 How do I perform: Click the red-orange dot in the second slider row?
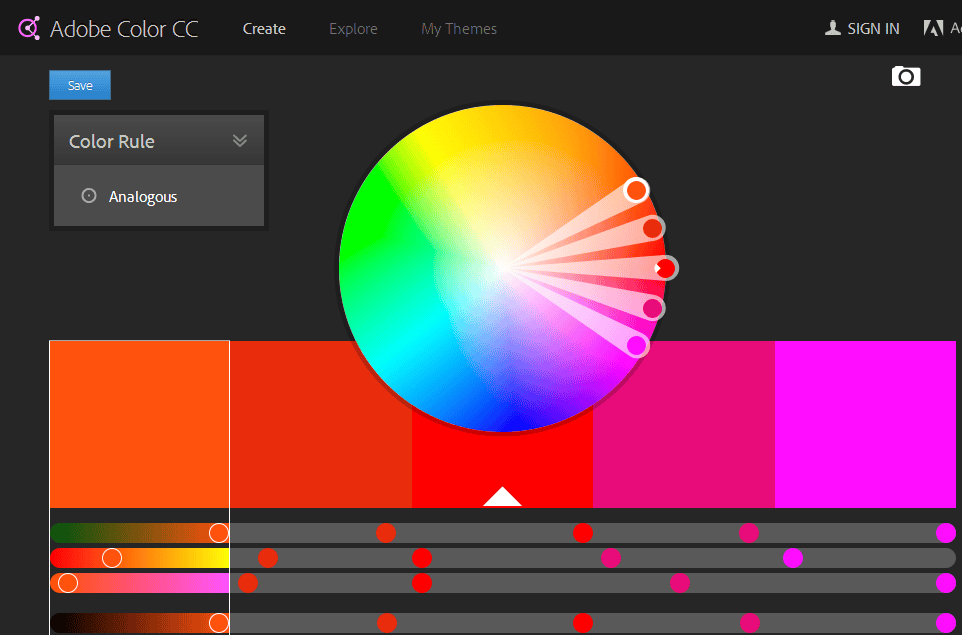pyautogui.click(x=268, y=558)
